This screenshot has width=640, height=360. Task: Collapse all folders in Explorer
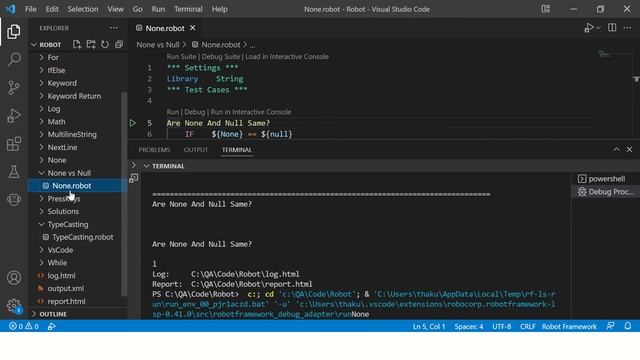click(x=119, y=44)
